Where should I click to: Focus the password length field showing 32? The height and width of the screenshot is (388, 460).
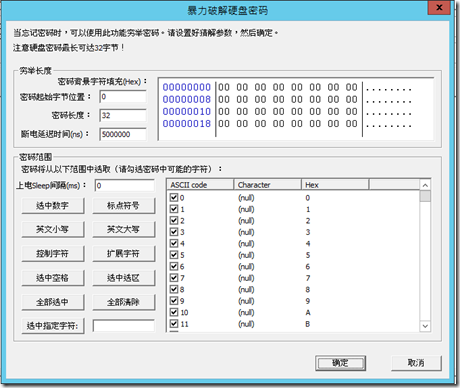[x=123, y=115]
